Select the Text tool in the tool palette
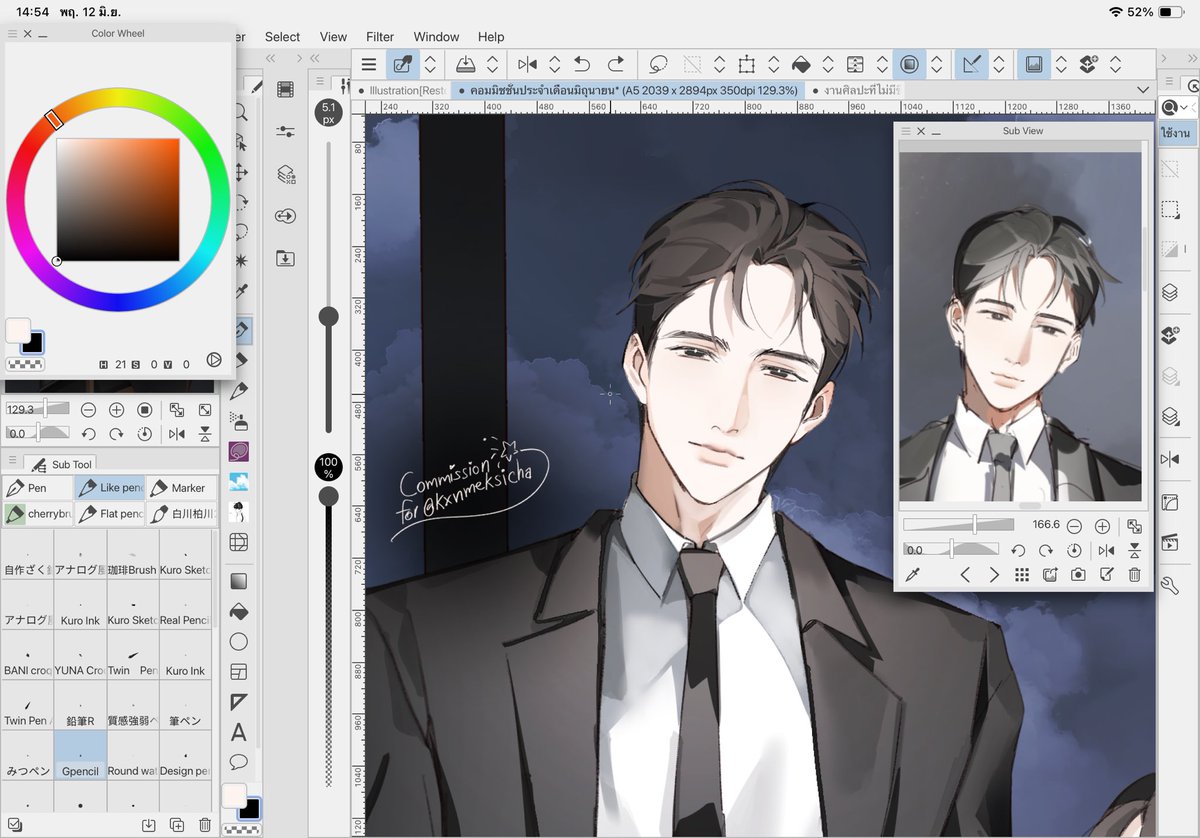This screenshot has width=1200, height=838. click(239, 732)
